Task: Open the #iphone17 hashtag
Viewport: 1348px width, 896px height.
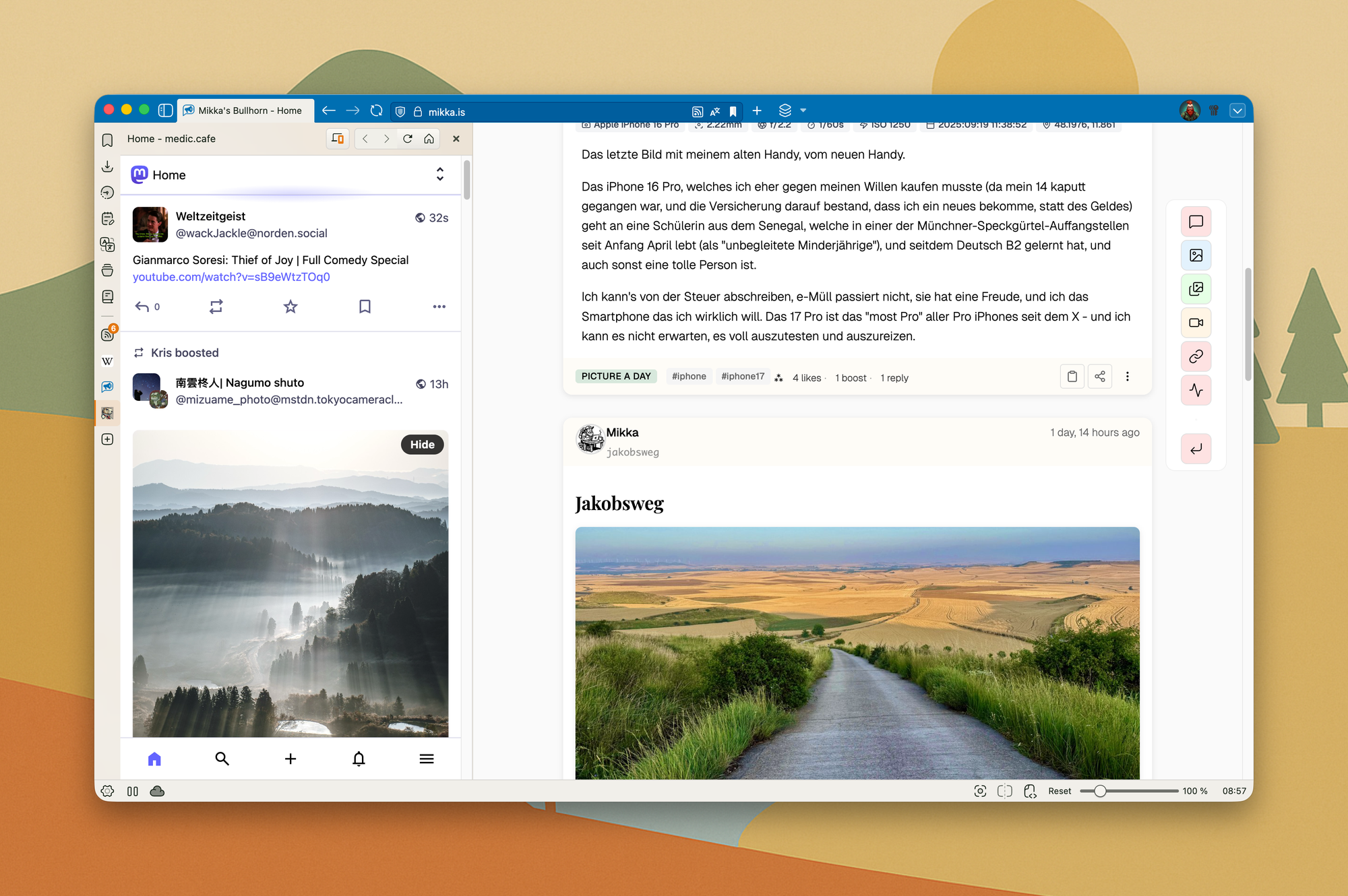Action: (x=743, y=377)
